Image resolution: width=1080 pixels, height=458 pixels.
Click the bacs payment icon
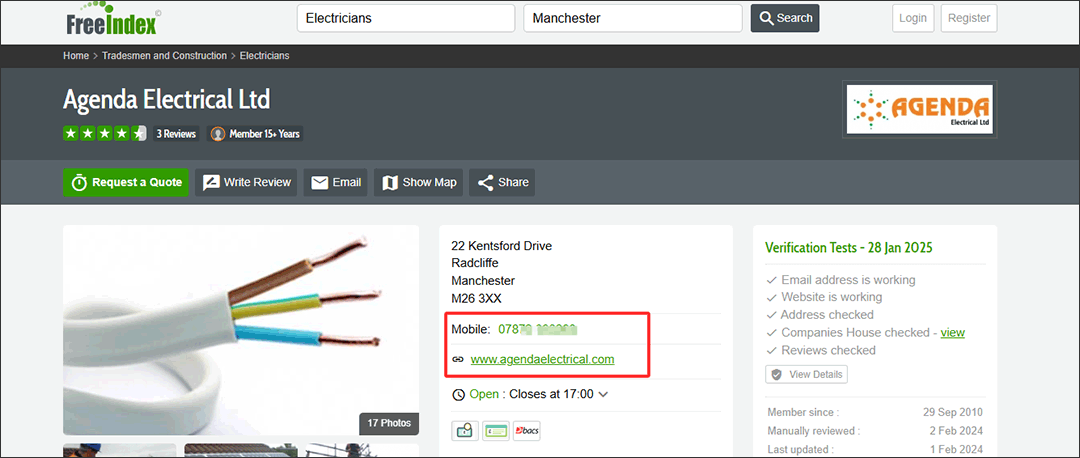click(527, 431)
